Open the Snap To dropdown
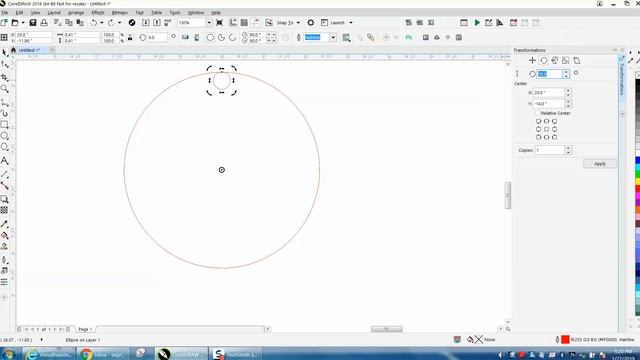 tap(298, 23)
